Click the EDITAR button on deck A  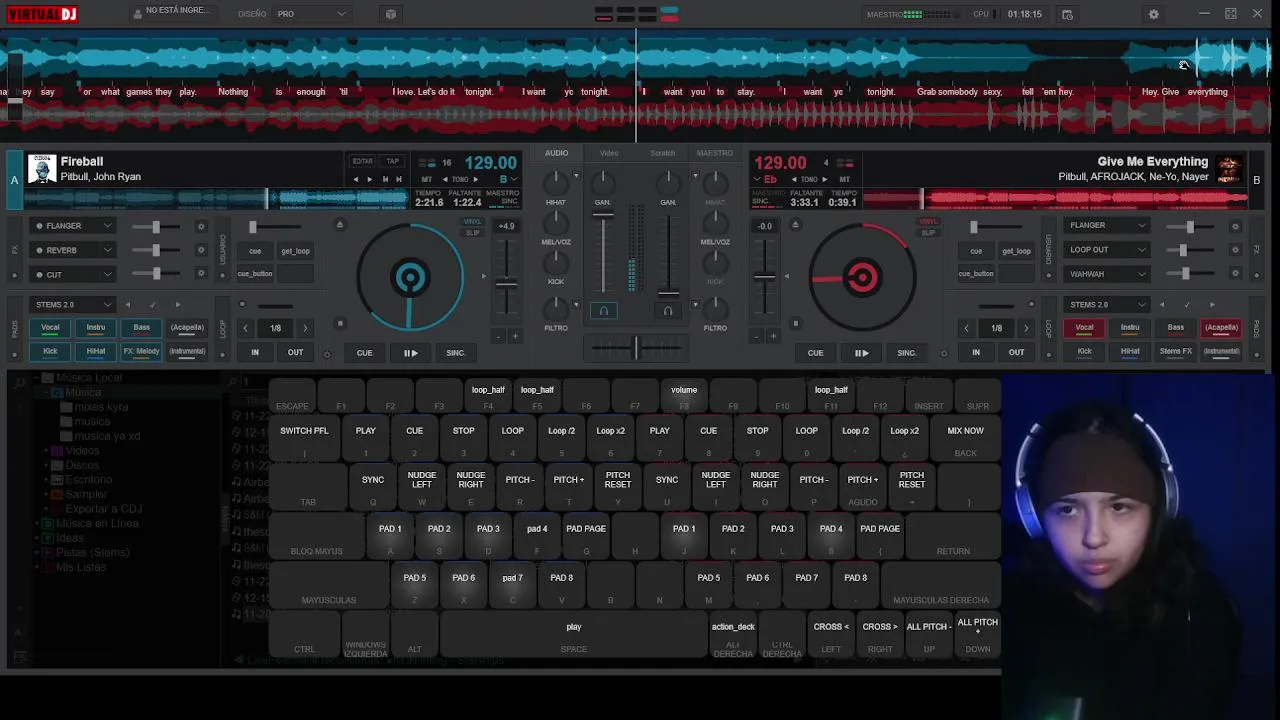362,161
